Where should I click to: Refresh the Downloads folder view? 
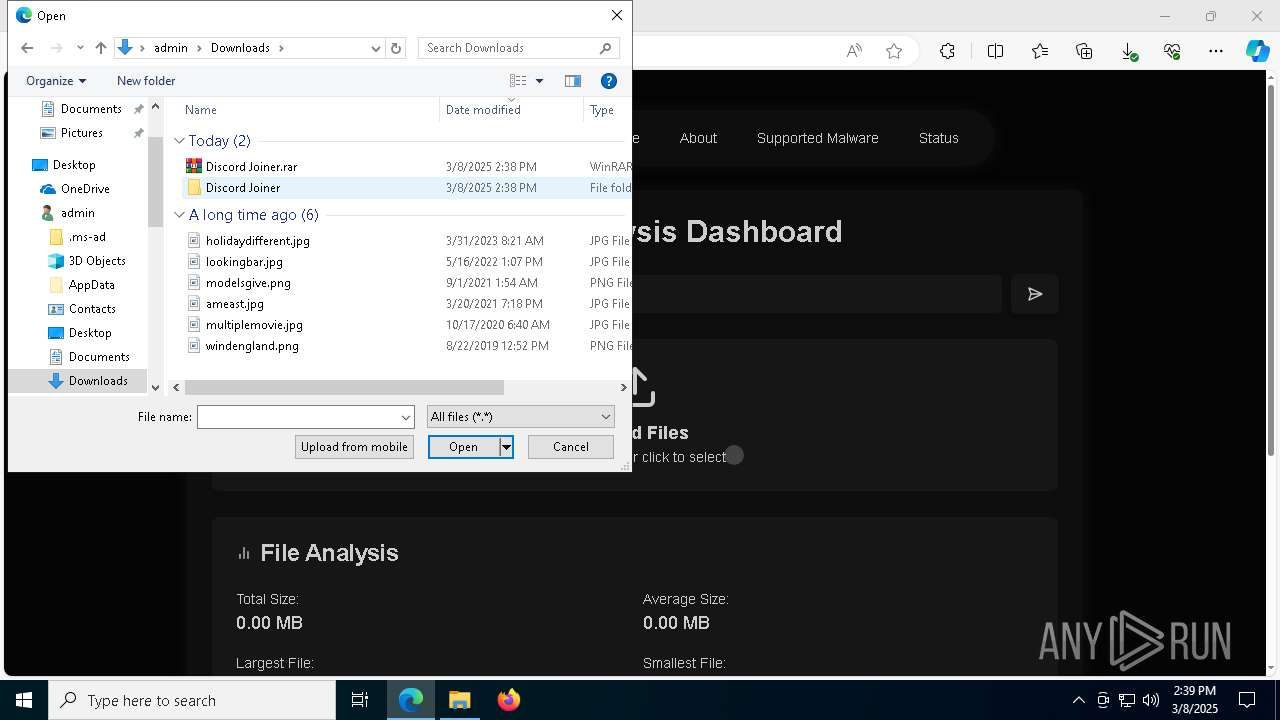[396, 48]
